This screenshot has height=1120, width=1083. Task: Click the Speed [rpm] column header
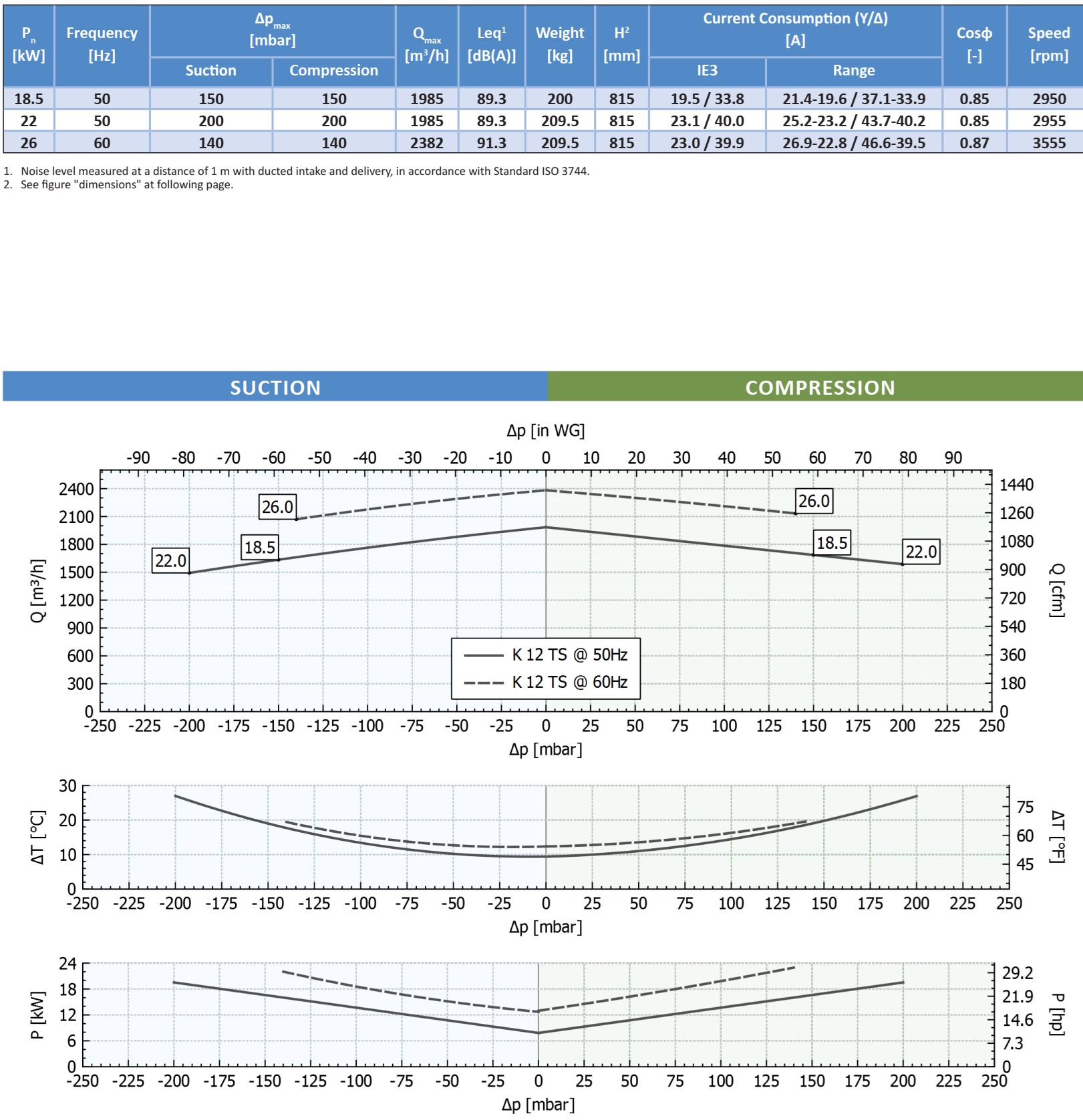pyautogui.click(x=1048, y=44)
